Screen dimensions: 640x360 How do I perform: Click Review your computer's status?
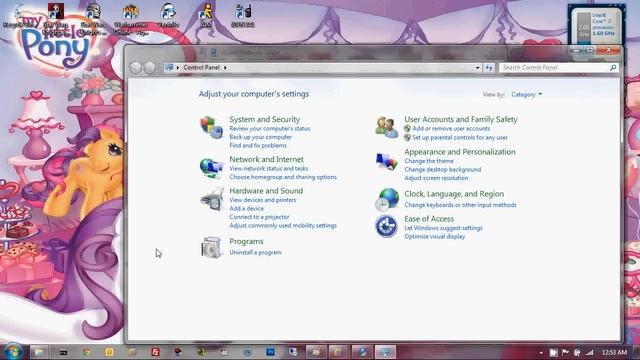(x=270, y=129)
